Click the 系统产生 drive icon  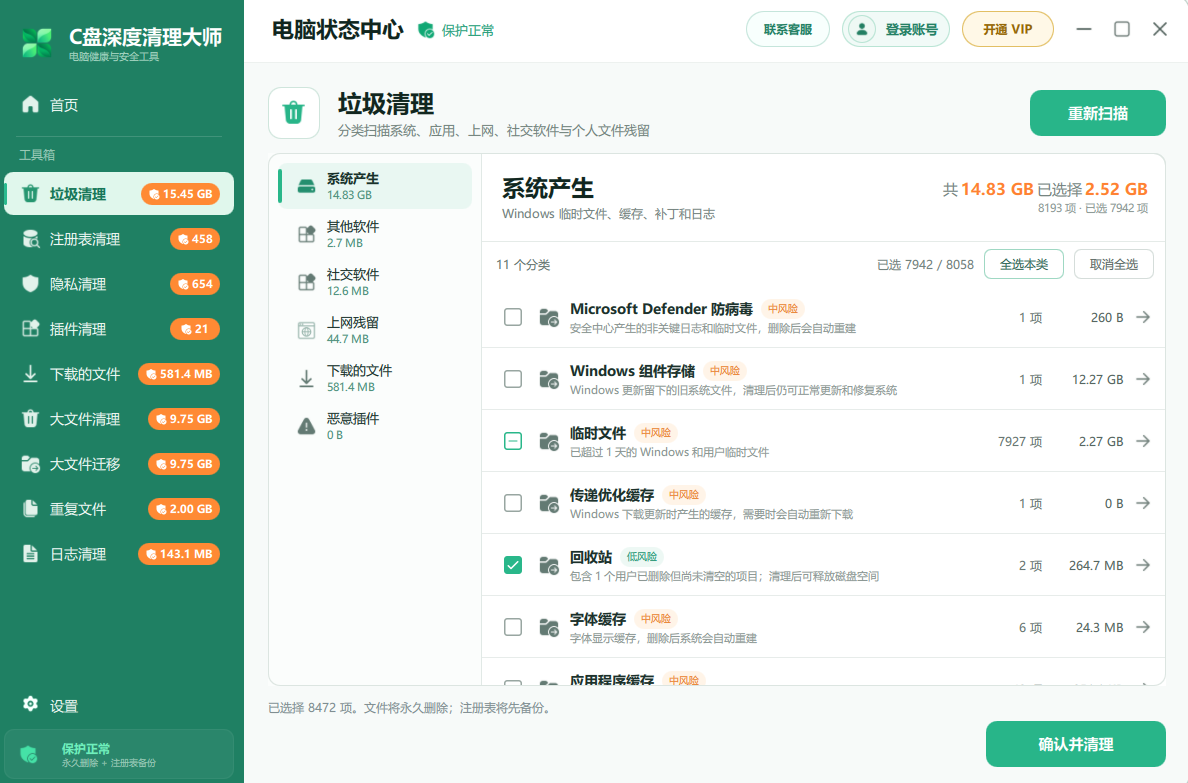306,186
